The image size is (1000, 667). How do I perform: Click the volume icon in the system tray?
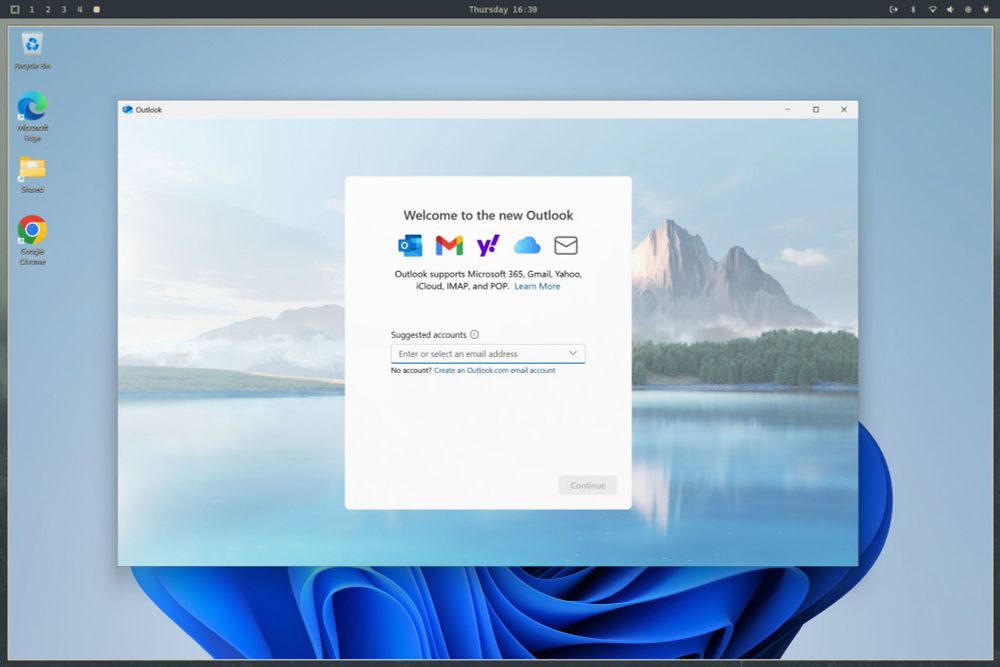tap(951, 9)
